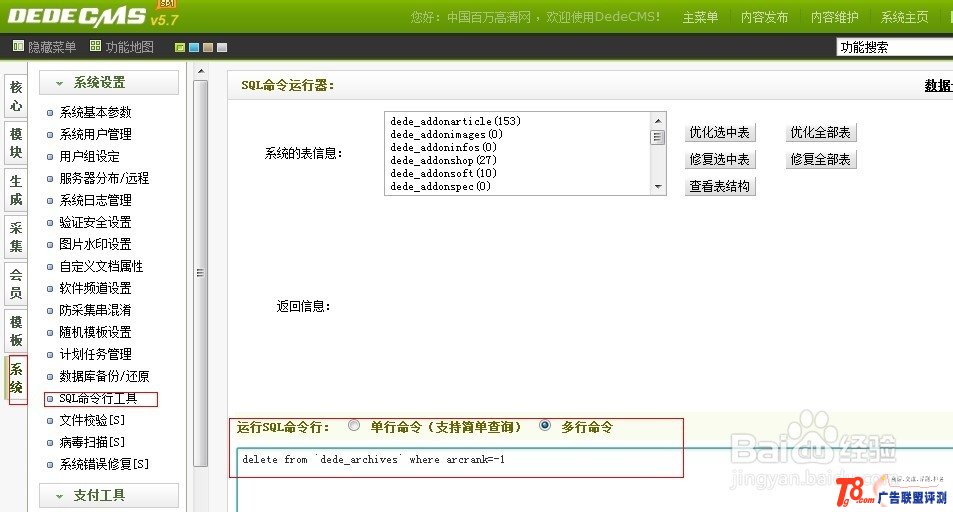Select the green theme color swatch
Image resolution: width=953 pixels, height=512 pixels.
tap(180, 47)
